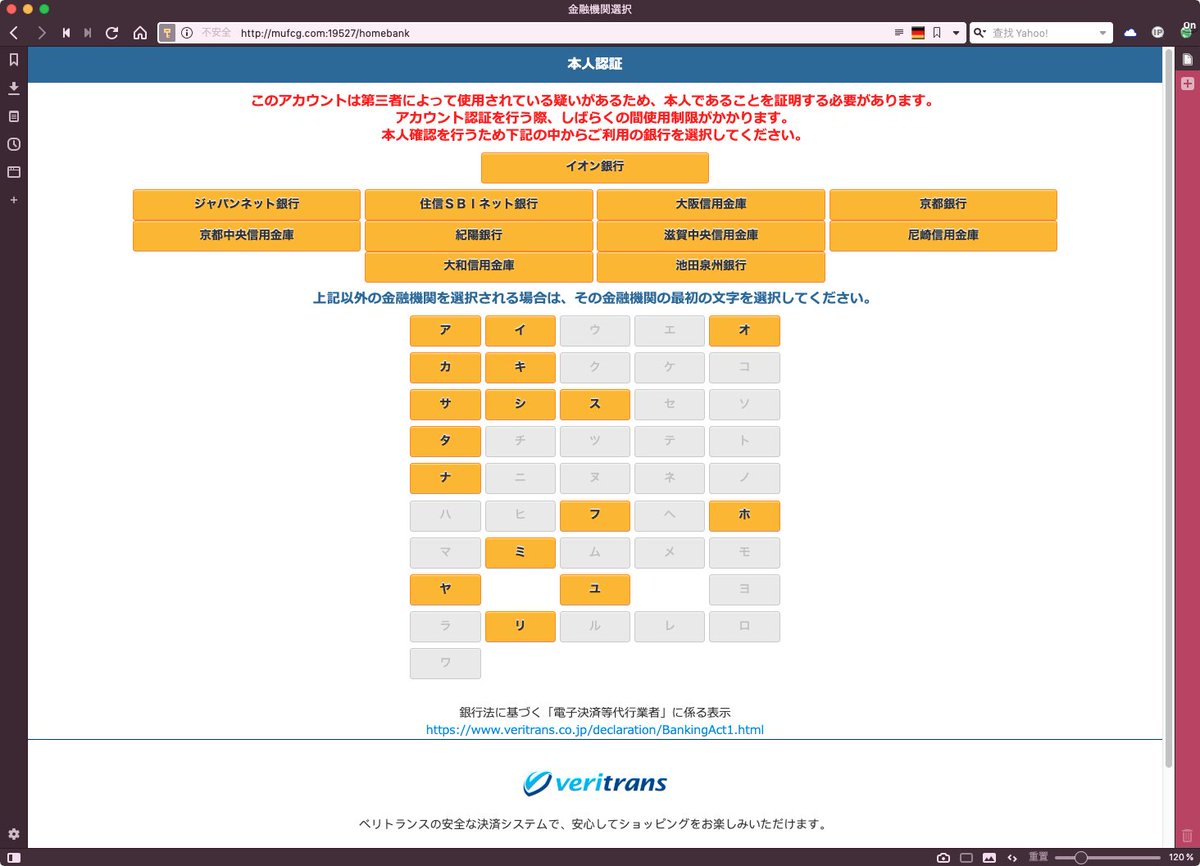This screenshot has height=866, width=1200.
Task: Open browser settings gear
Action: pyautogui.click(x=14, y=833)
